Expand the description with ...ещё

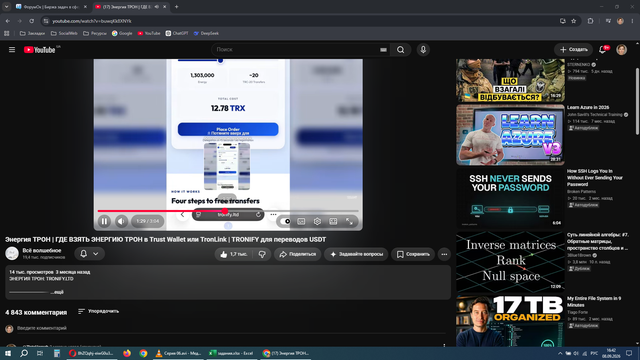[57, 292]
